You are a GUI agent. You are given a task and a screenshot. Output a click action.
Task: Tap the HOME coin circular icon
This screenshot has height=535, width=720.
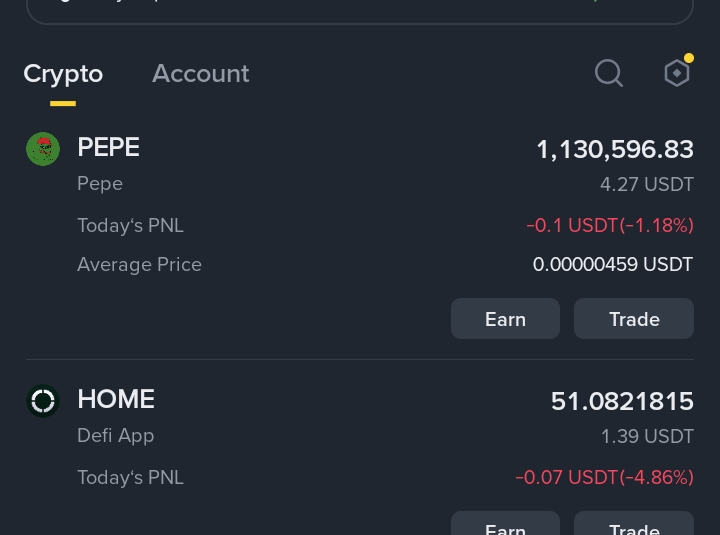[x=43, y=401]
